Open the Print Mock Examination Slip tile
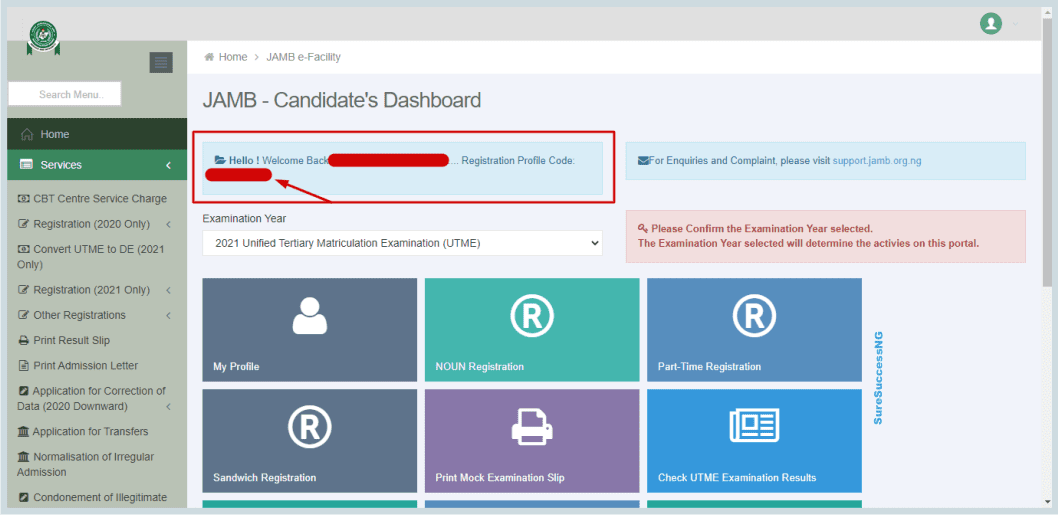The image size is (1058, 515). click(532, 441)
